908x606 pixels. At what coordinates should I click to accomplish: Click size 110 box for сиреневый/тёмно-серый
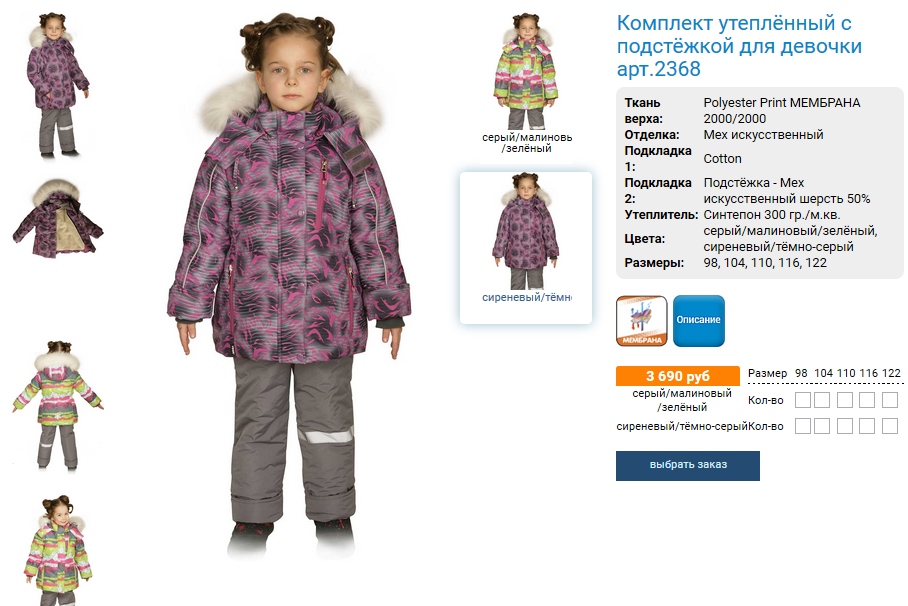844,426
